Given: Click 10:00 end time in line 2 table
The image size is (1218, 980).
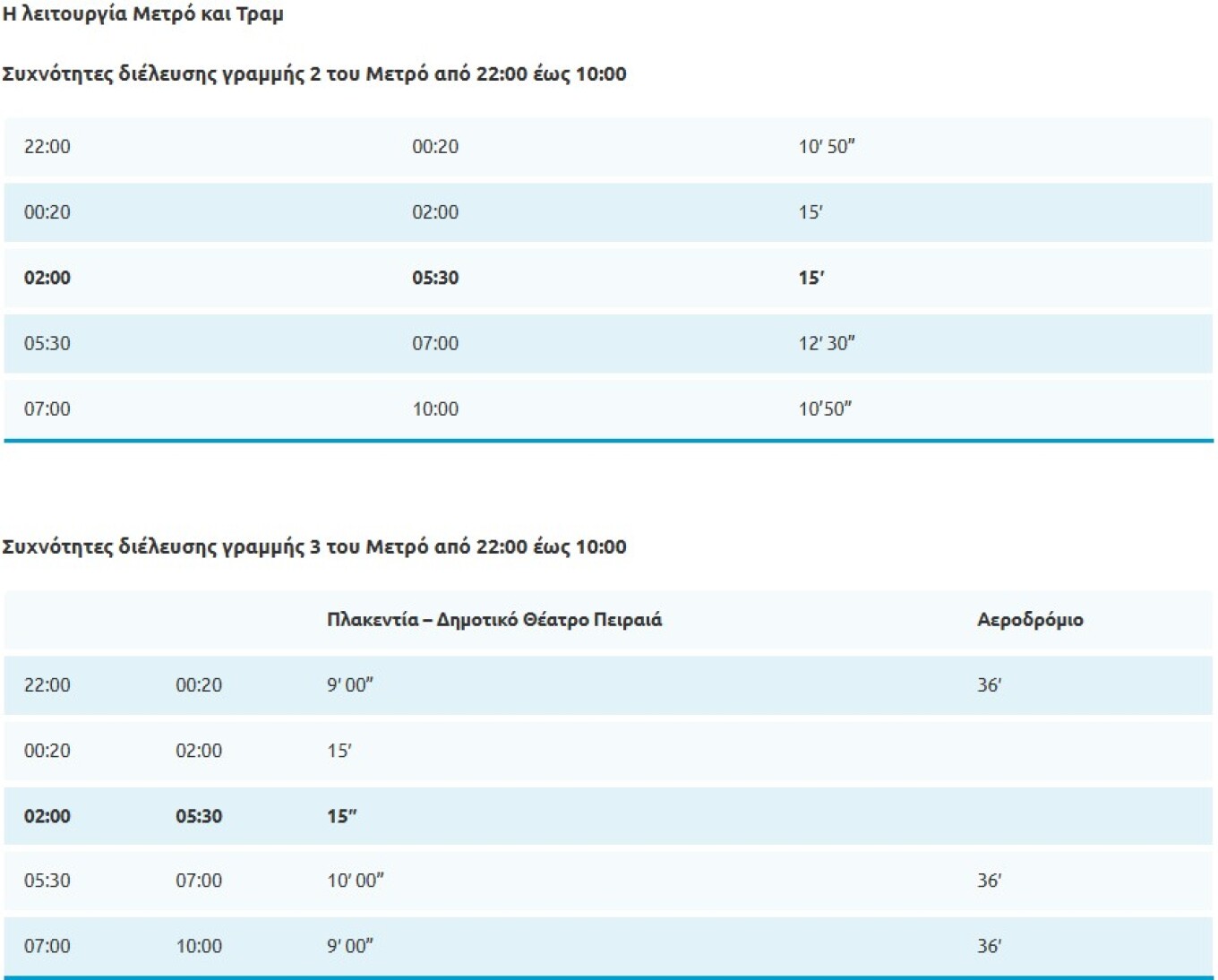Looking at the screenshot, I should tap(435, 409).
